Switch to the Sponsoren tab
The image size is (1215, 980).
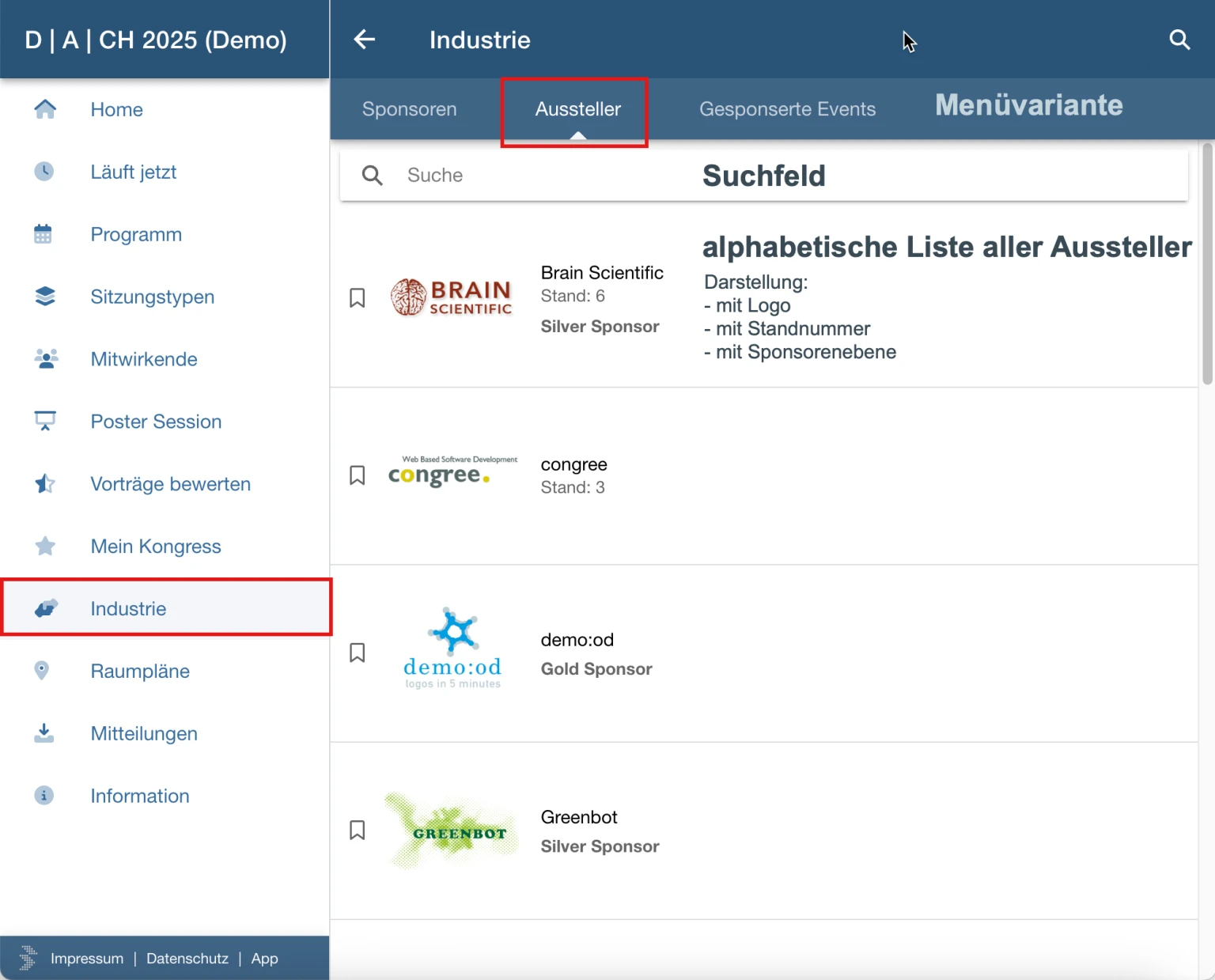click(409, 109)
